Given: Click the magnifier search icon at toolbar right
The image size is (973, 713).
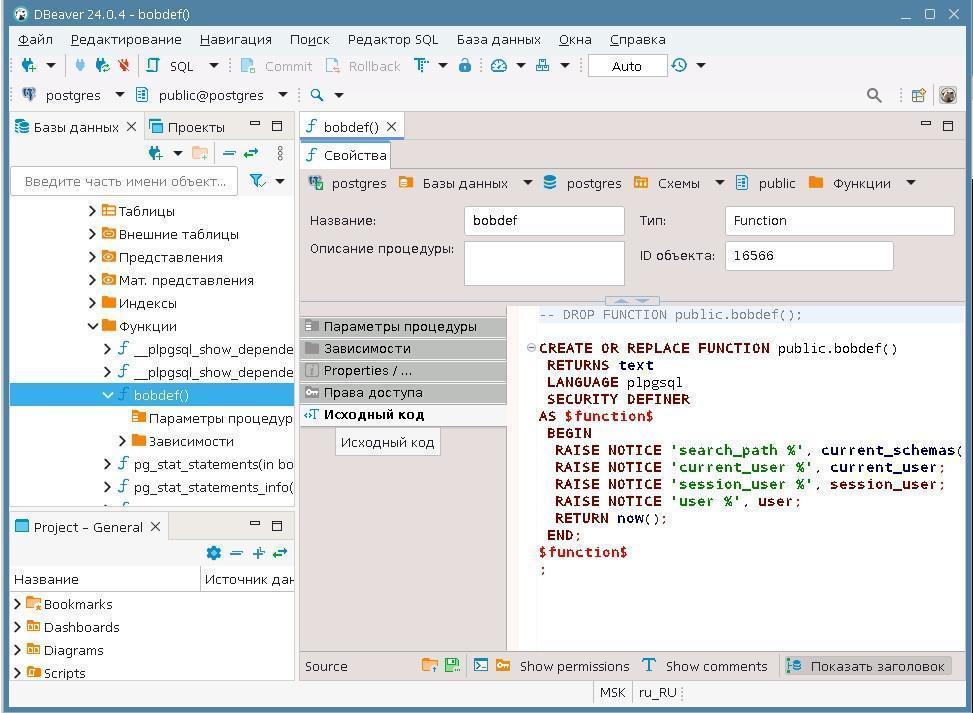Looking at the screenshot, I should tap(874, 95).
